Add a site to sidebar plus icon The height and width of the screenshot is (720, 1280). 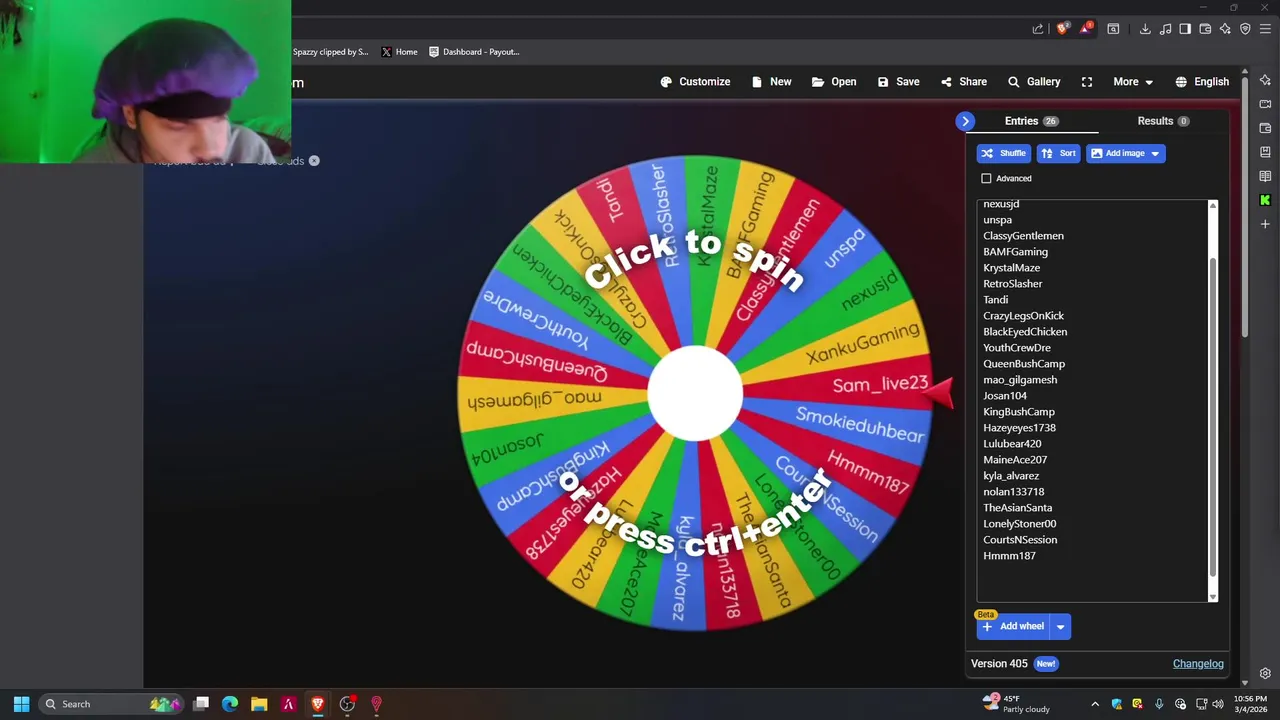[x=1265, y=224]
